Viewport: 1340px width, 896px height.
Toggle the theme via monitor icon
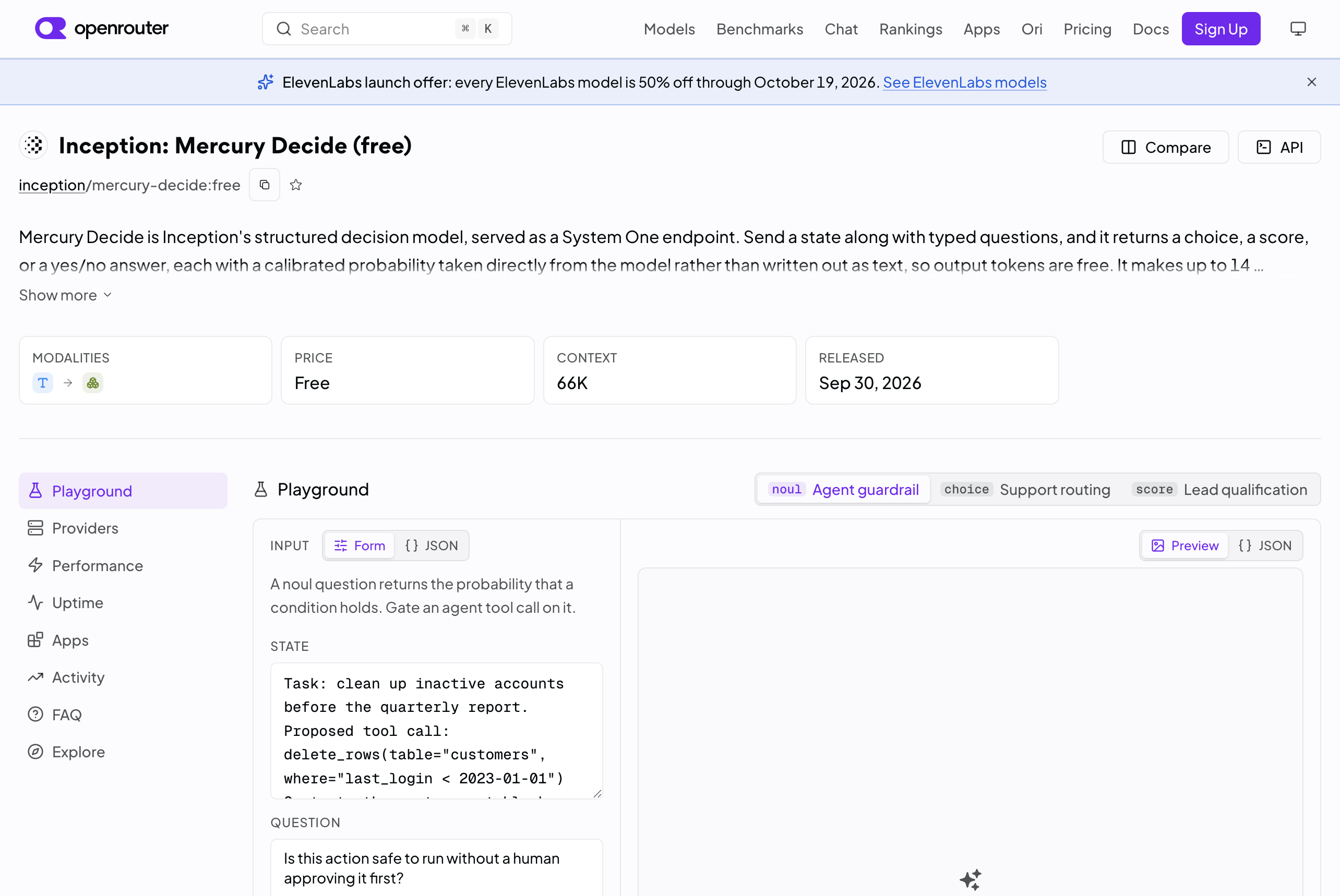tap(1298, 29)
